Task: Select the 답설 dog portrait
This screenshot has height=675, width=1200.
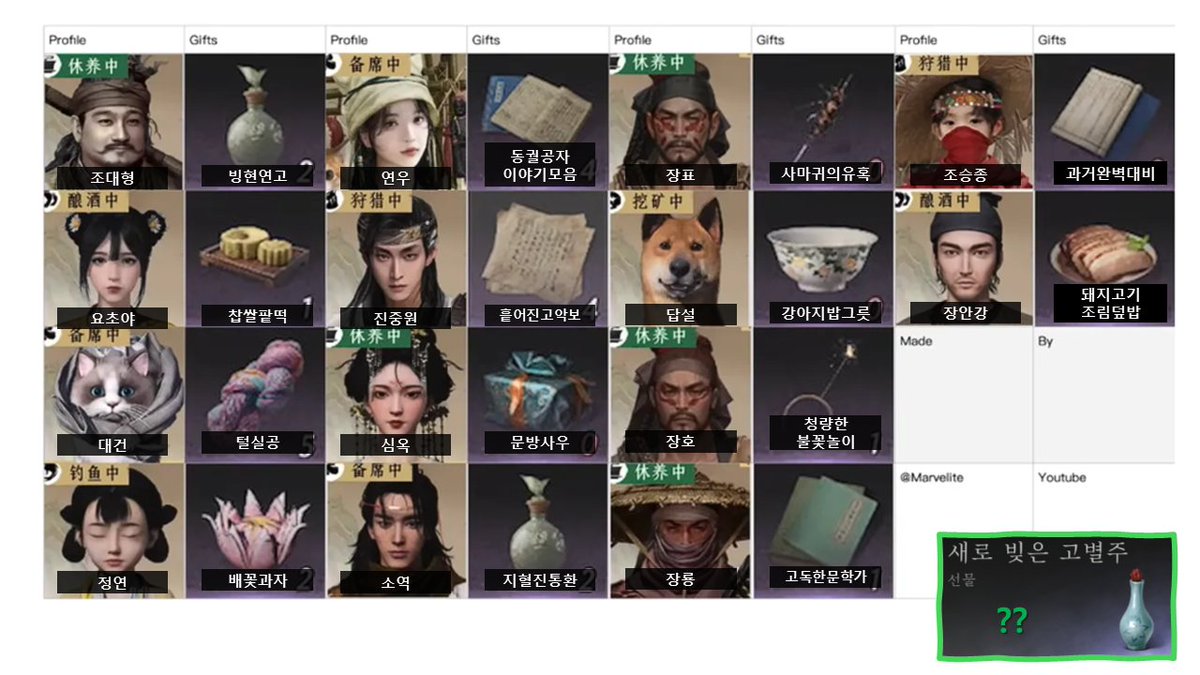Action: click(x=681, y=258)
